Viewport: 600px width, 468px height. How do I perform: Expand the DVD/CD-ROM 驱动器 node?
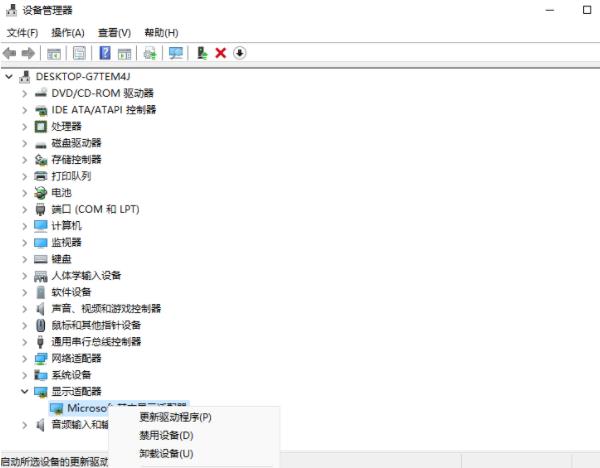(24, 93)
